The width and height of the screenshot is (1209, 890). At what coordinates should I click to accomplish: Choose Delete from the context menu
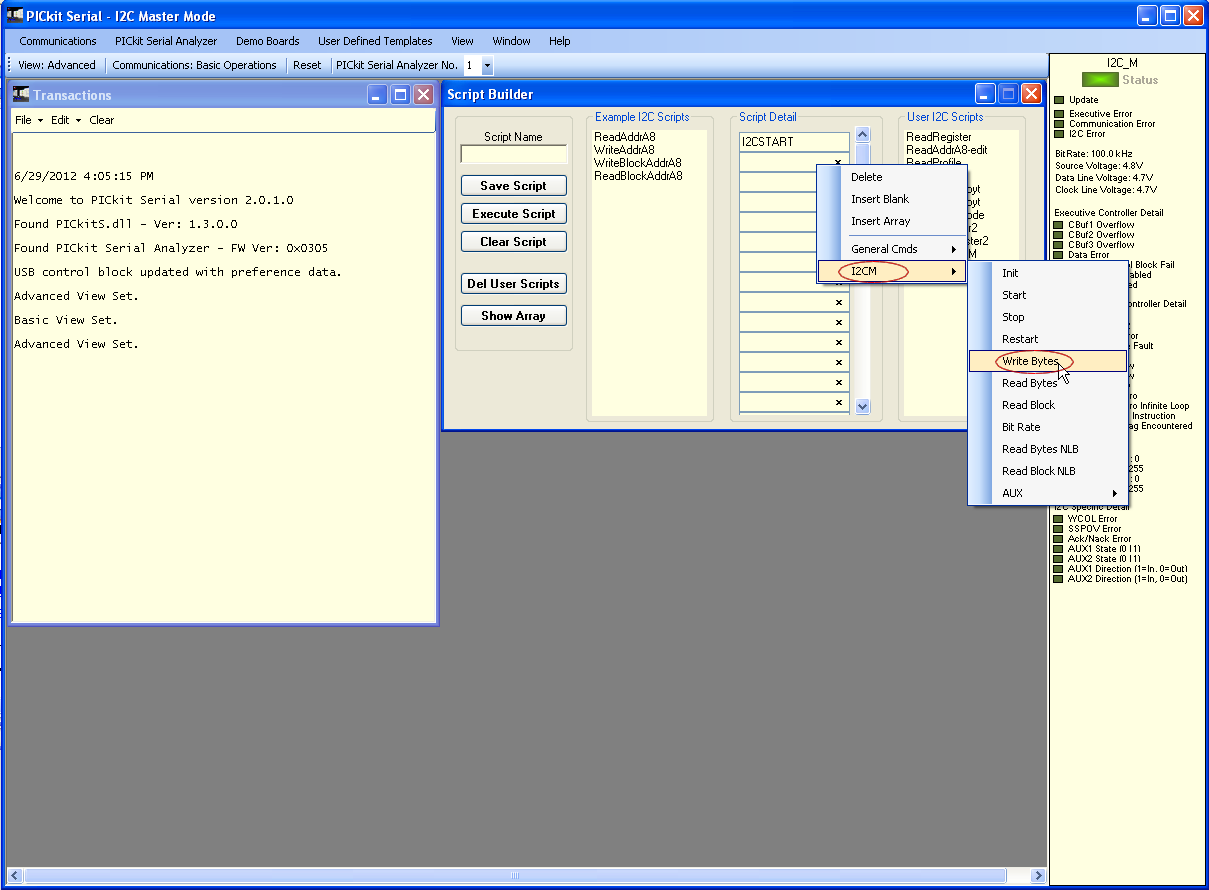pyautogui.click(x=892, y=177)
